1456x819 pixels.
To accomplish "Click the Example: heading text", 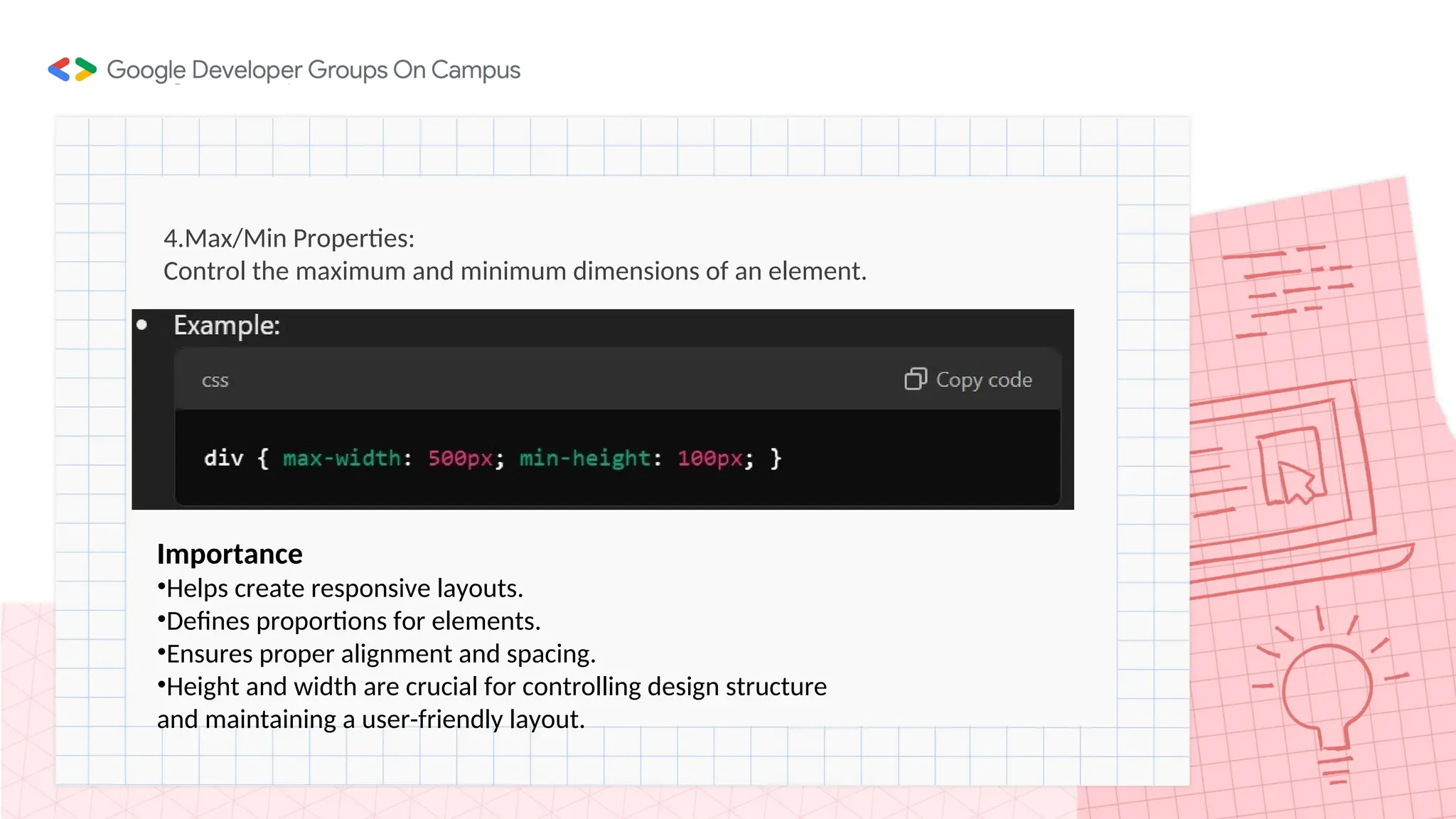I will pyautogui.click(x=227, y=325).
